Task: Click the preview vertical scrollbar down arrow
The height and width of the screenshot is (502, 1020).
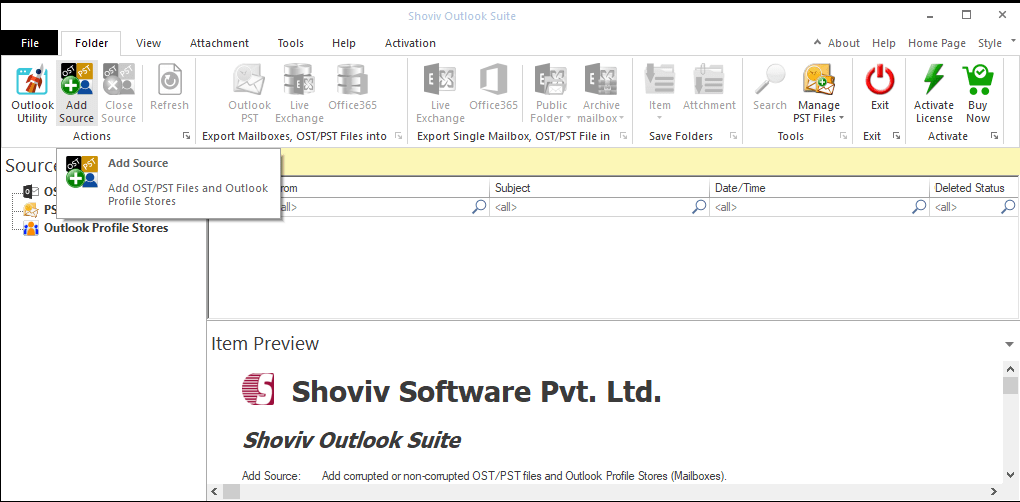Action: [1010, 474]
